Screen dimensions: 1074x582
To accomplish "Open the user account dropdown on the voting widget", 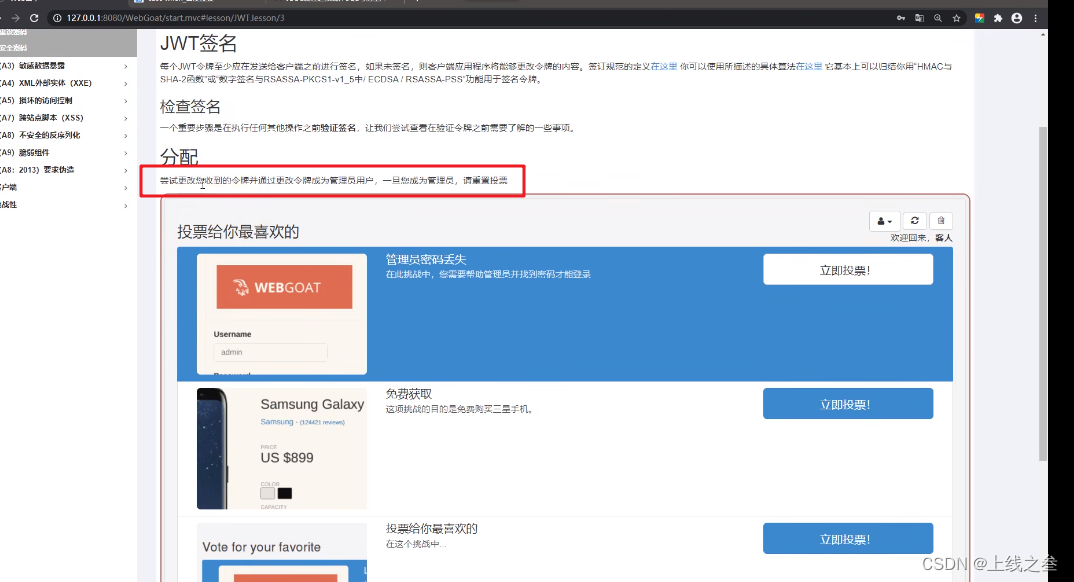I will pos(884,220).
